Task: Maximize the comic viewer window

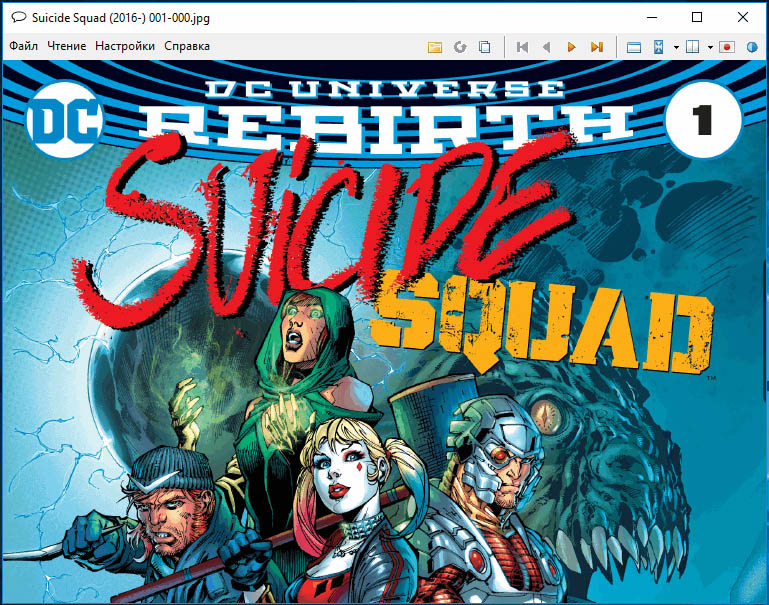Action: (x=696, y=17)
